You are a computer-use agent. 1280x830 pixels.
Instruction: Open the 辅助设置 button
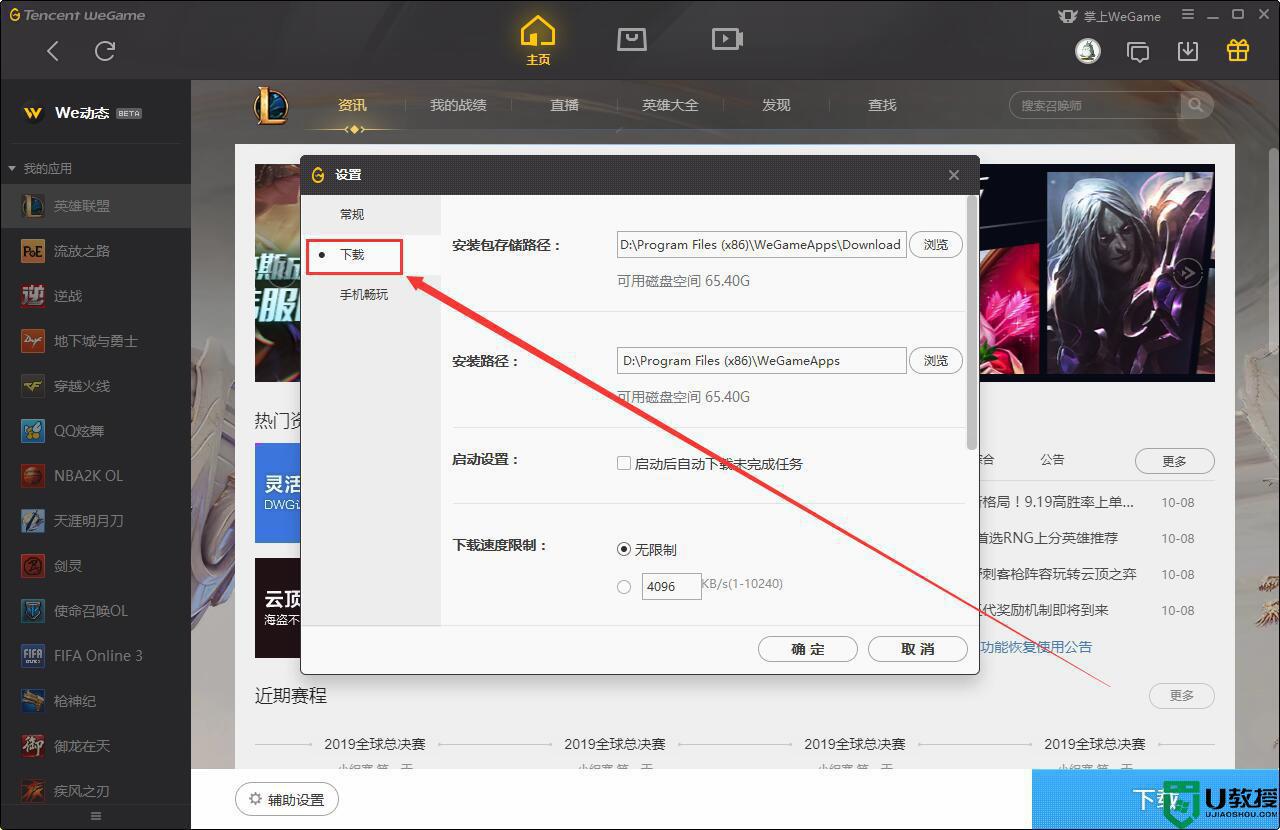(x=287, y=800)
